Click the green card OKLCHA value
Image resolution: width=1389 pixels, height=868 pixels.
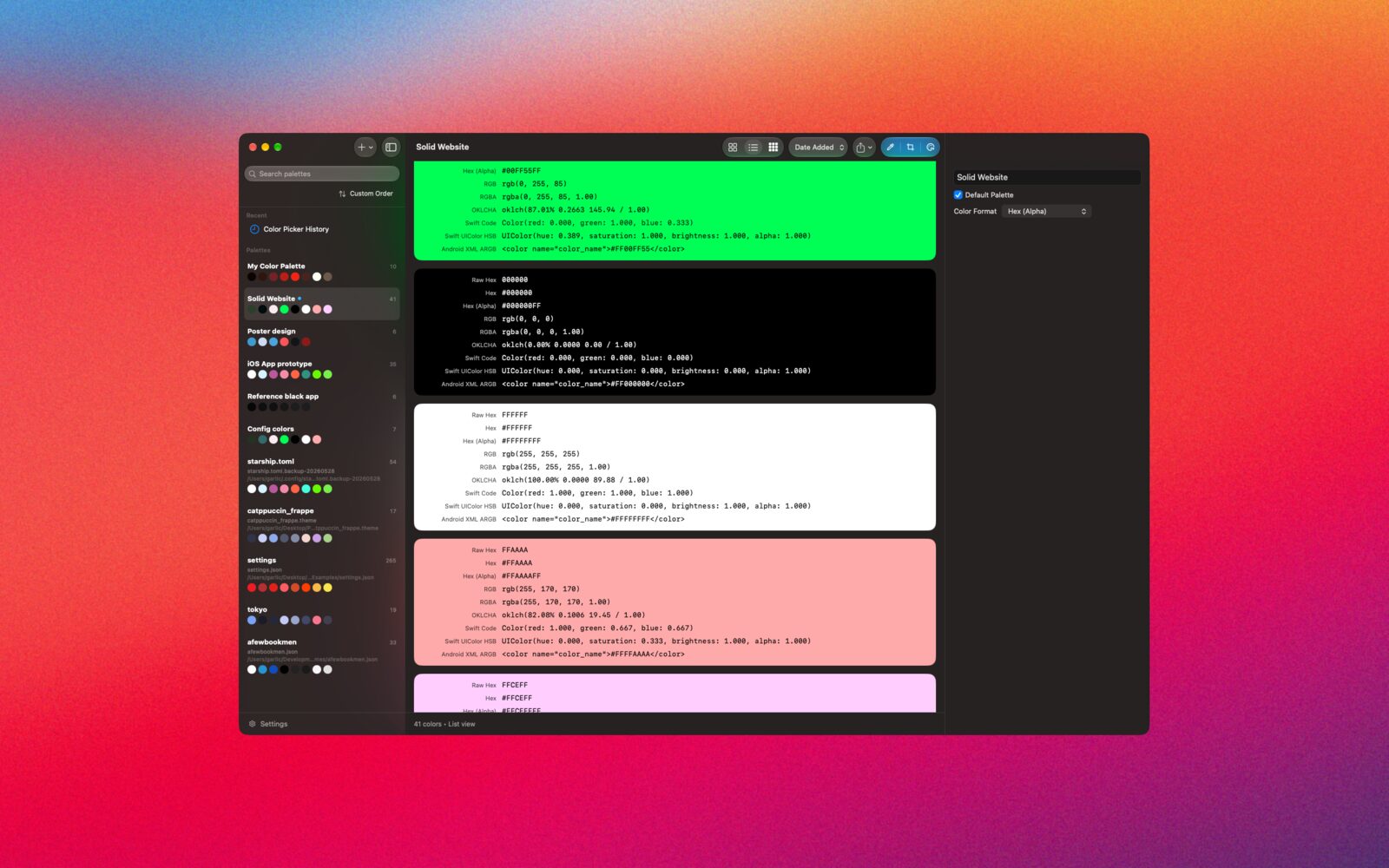pos(576,210)
